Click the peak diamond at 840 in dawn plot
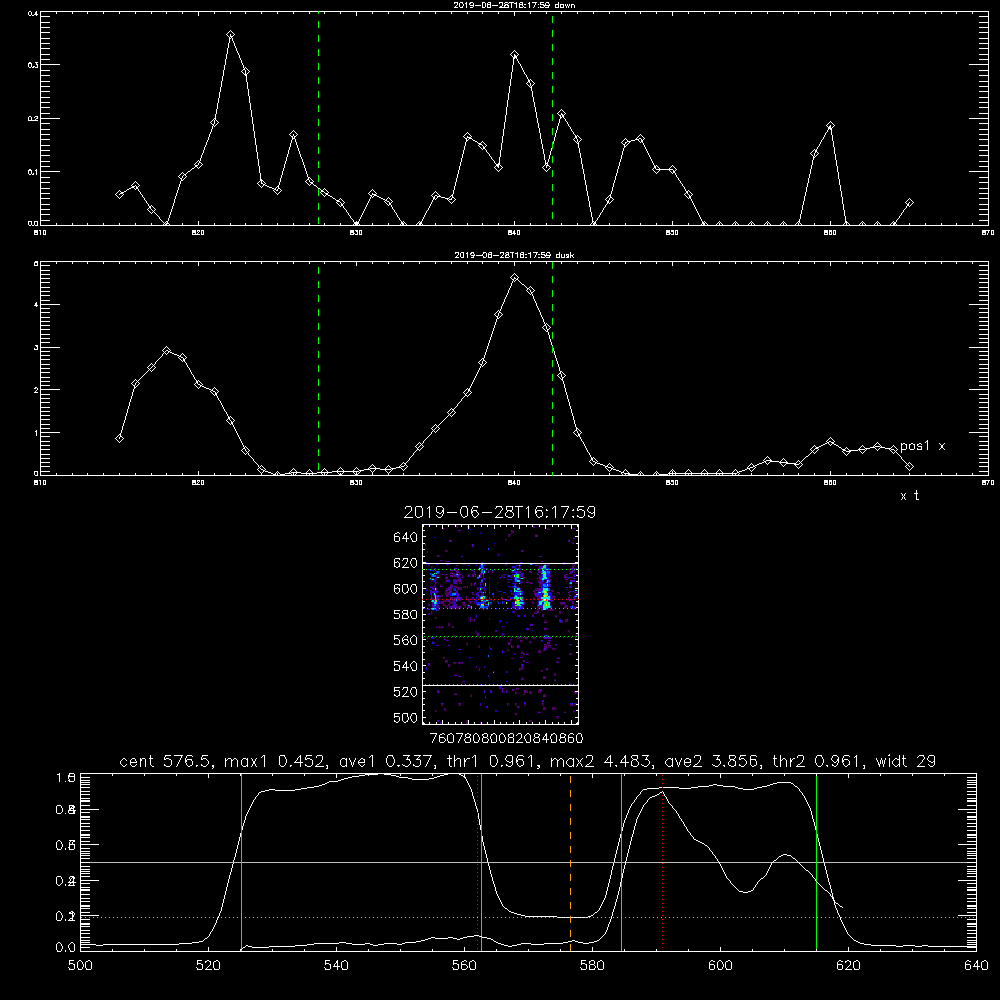The height and width of the screenshot is (1000, 1000). point(515,55)
